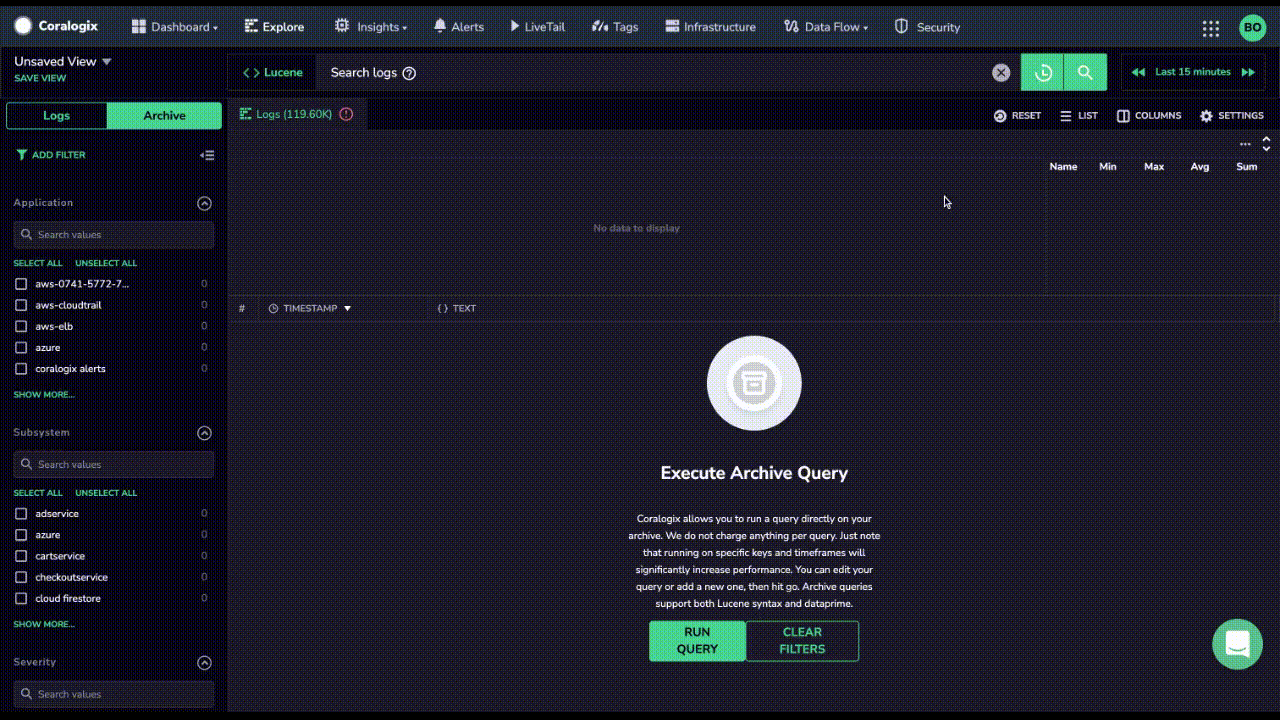The height and width of the screenshot is (720, 1280).
Task: Check the cloud firestore subsystem
Action: [21, 598]
